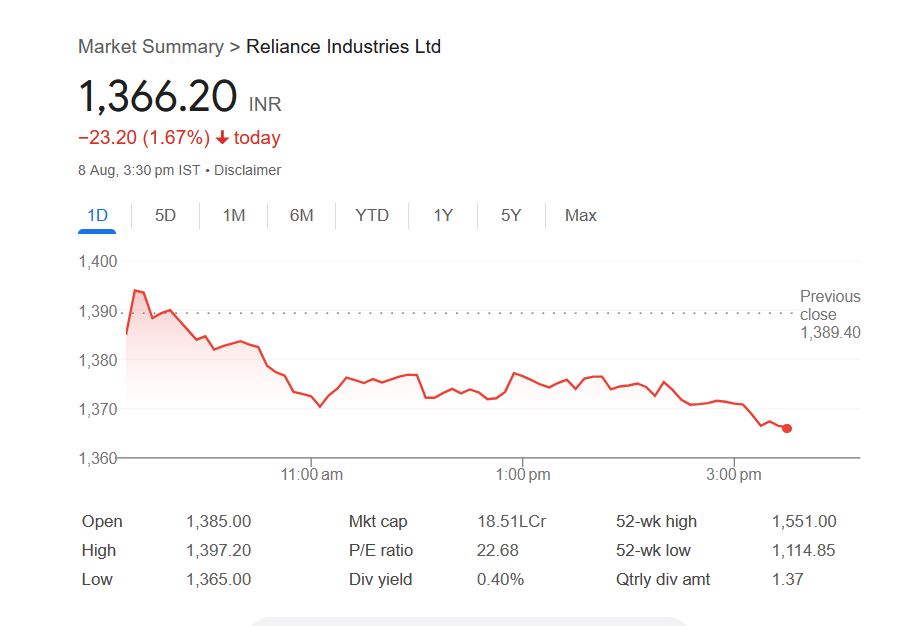
Task: Click the P/E ratio label
Action: 380,550
